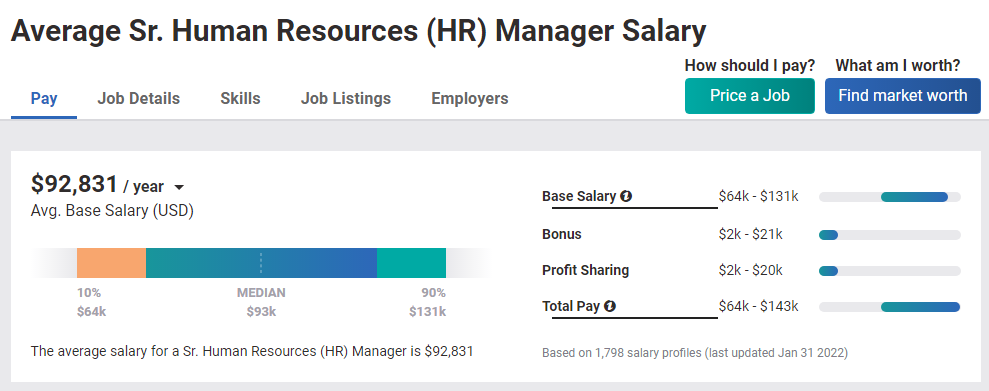The image size is (989, 391).
Task: Click the Total Pay label
Action: click(571, 306)
